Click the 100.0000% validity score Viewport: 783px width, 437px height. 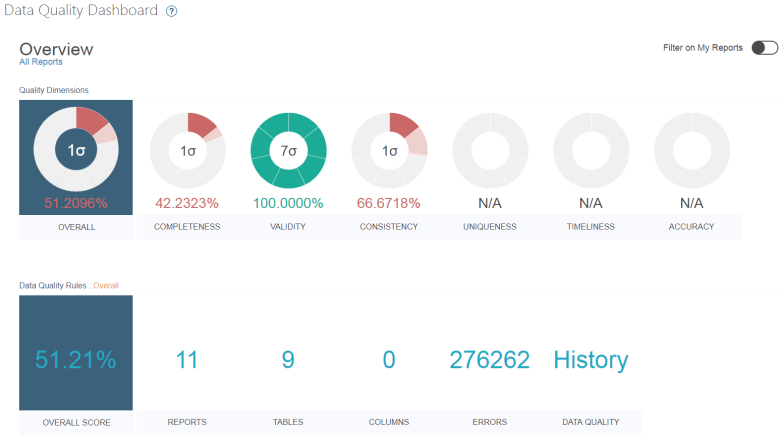(288, 203)
